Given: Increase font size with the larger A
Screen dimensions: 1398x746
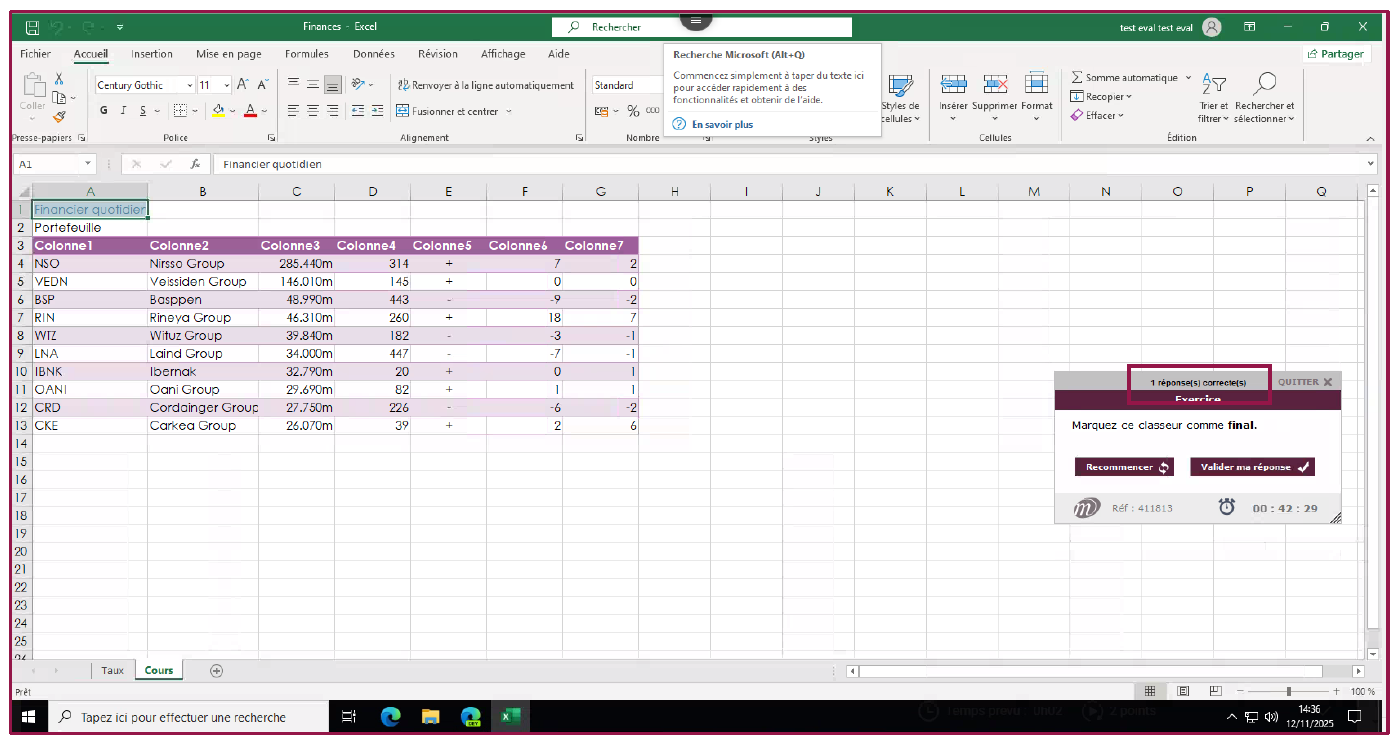Looking at the screenshot, I should click(243, 85).
